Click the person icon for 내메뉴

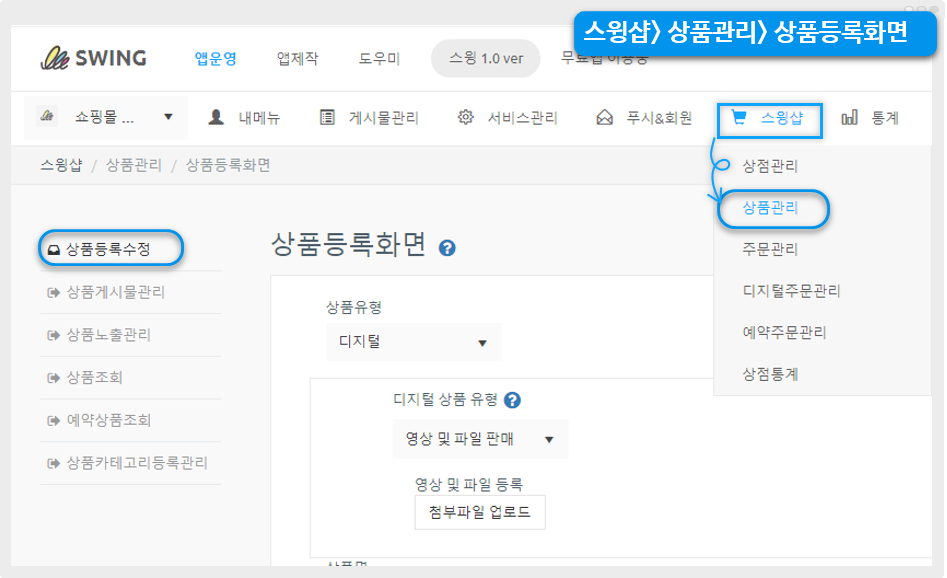(216, 118)
